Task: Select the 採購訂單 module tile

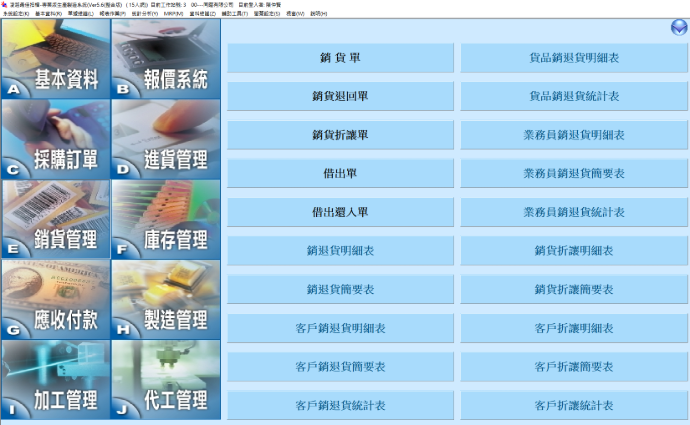Action: click(x=55, y=139)
